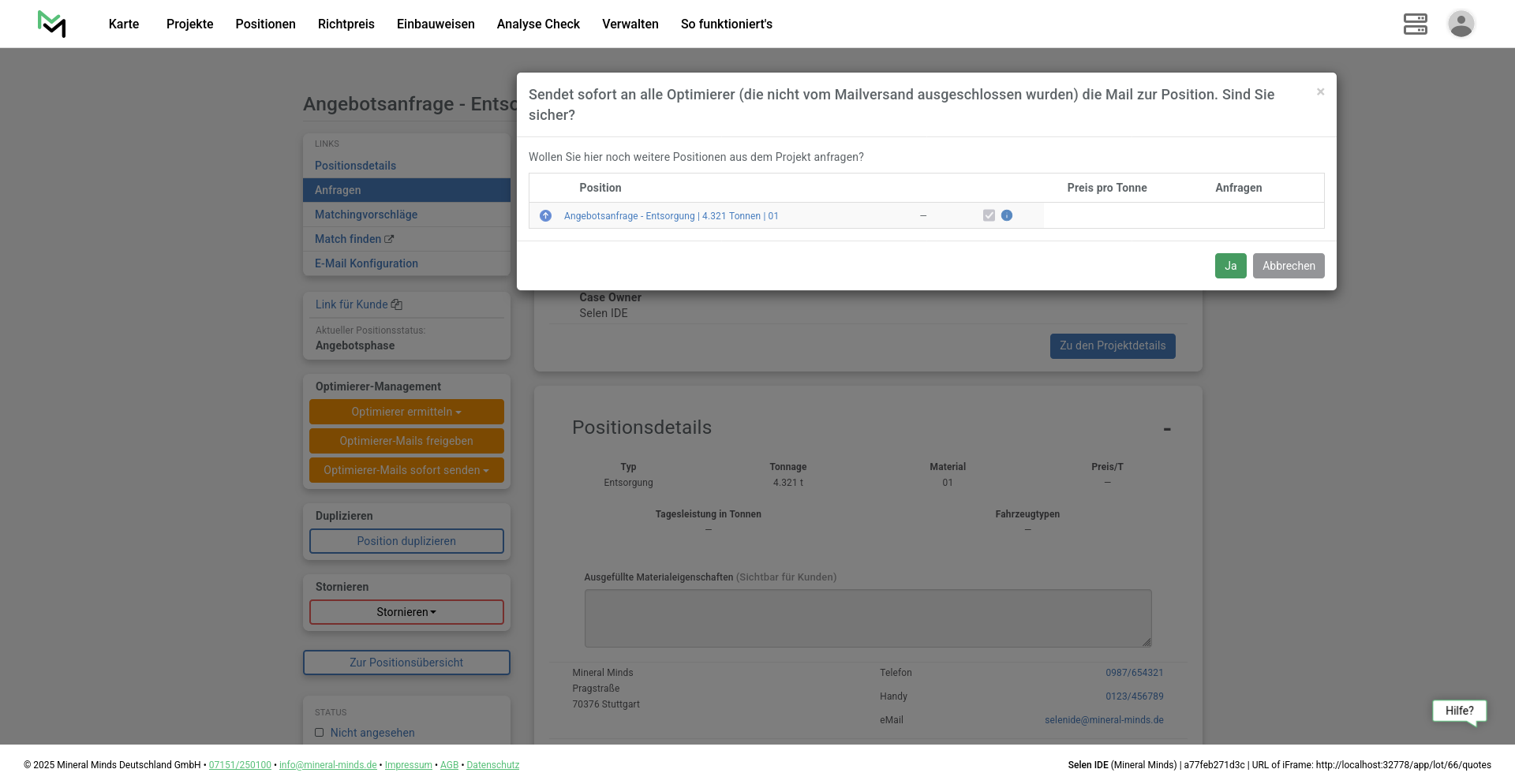This screenshot has height=784, width=1515.
Task: Expand the Stornieren dropdown button
Action: click(x=406, y=612)
